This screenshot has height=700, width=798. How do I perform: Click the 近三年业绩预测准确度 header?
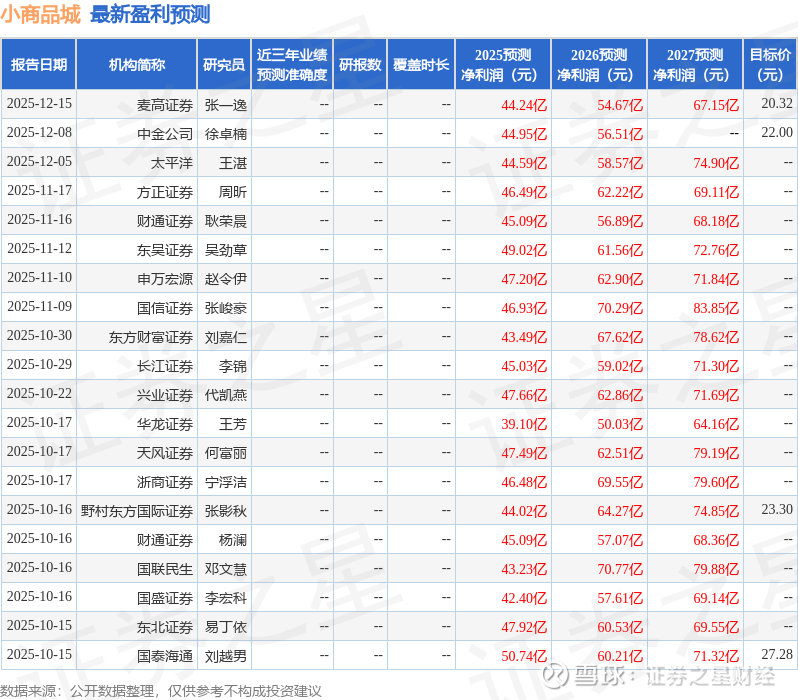292,65
